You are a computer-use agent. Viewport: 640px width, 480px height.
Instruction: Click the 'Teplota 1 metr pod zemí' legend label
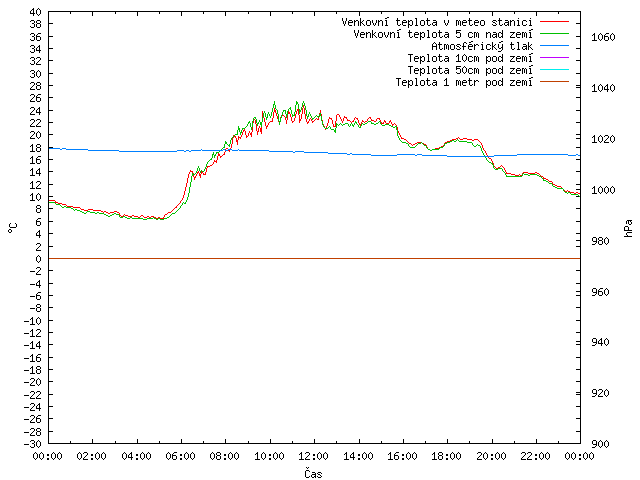pos(464,82)
